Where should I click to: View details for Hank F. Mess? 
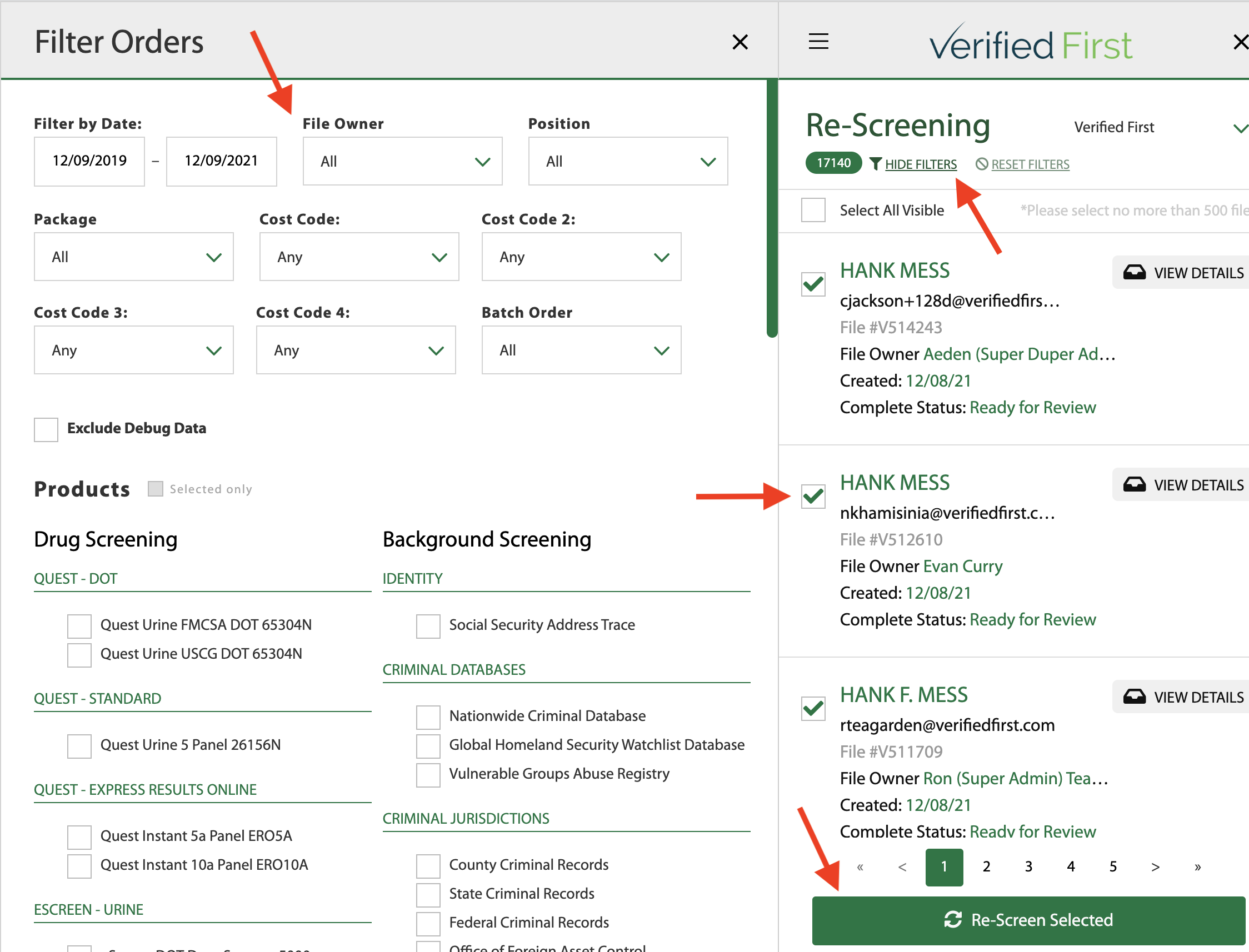click(1181, 697)
